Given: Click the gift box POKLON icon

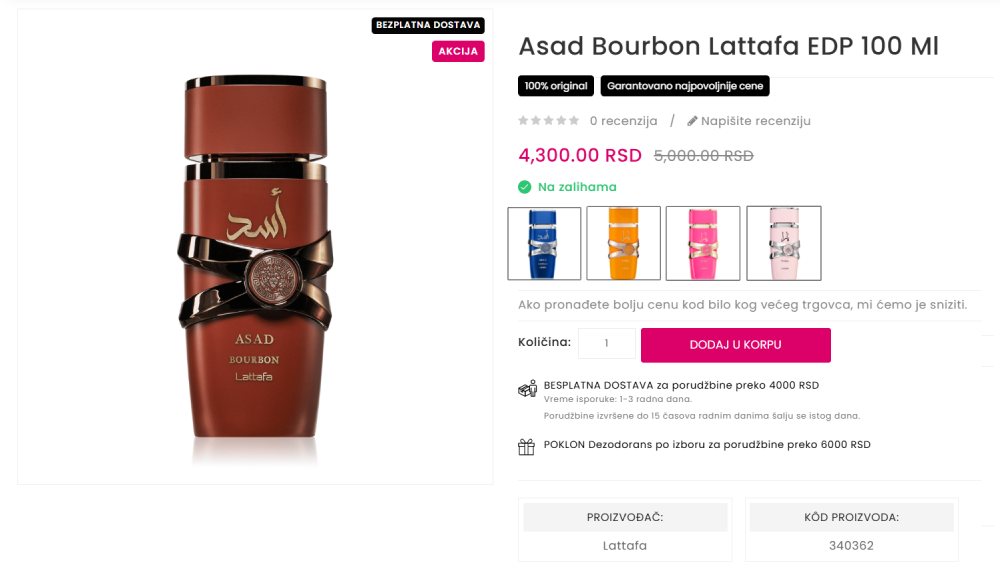Looking at the screenshot, I should (526, 447).
